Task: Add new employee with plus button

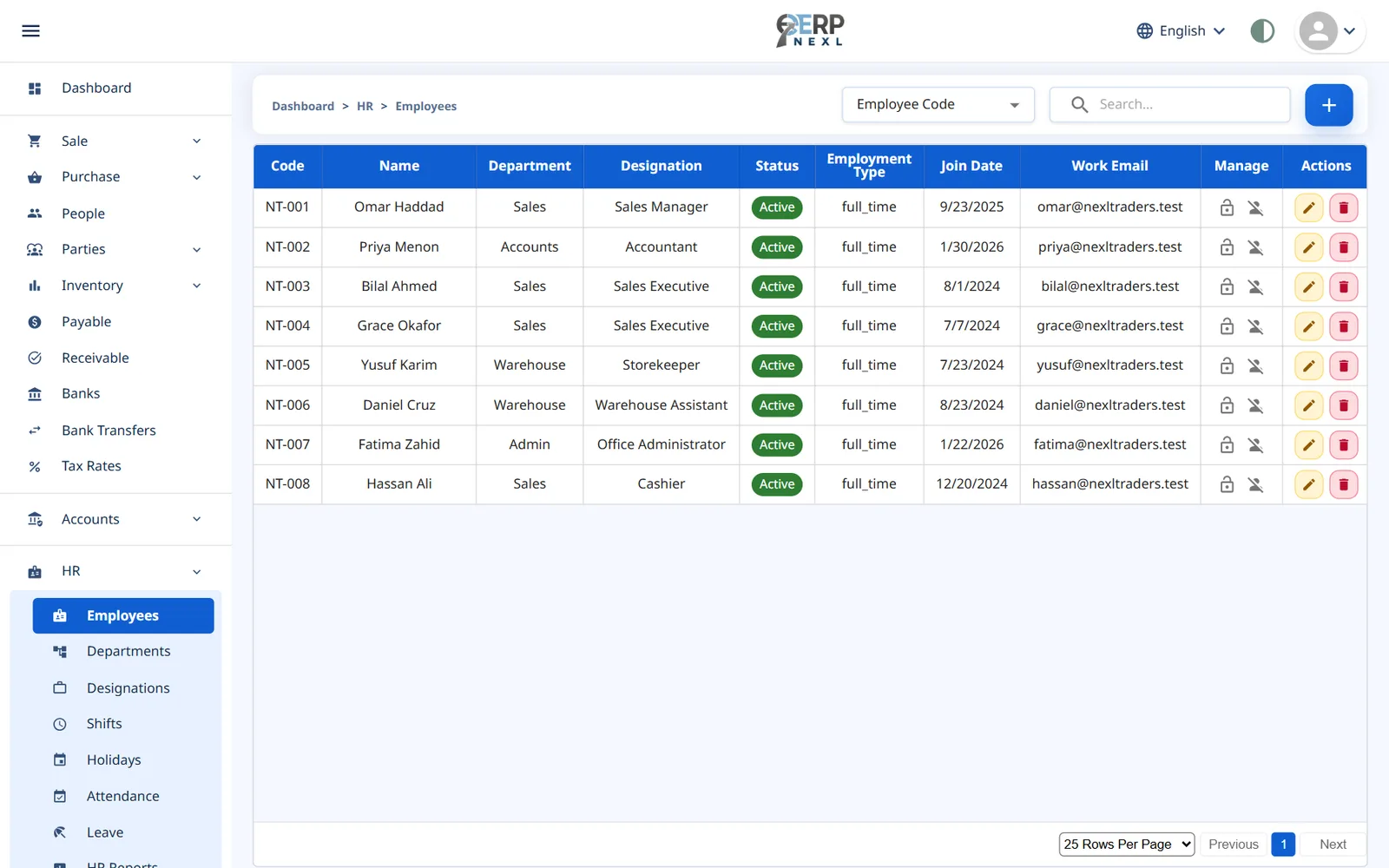Action: coord(1328,105)
